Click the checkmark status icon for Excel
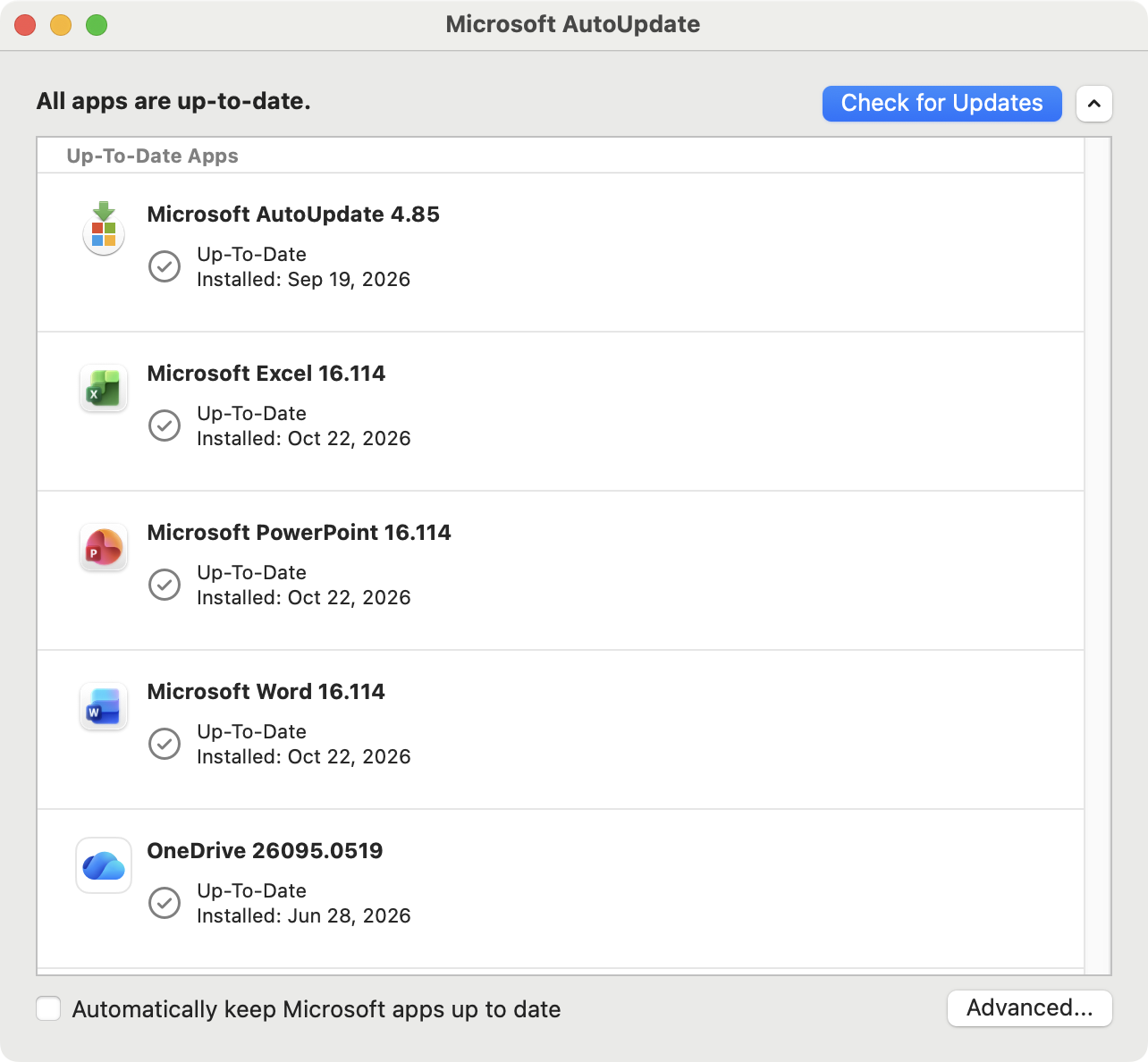 click(x=165, y=426)
